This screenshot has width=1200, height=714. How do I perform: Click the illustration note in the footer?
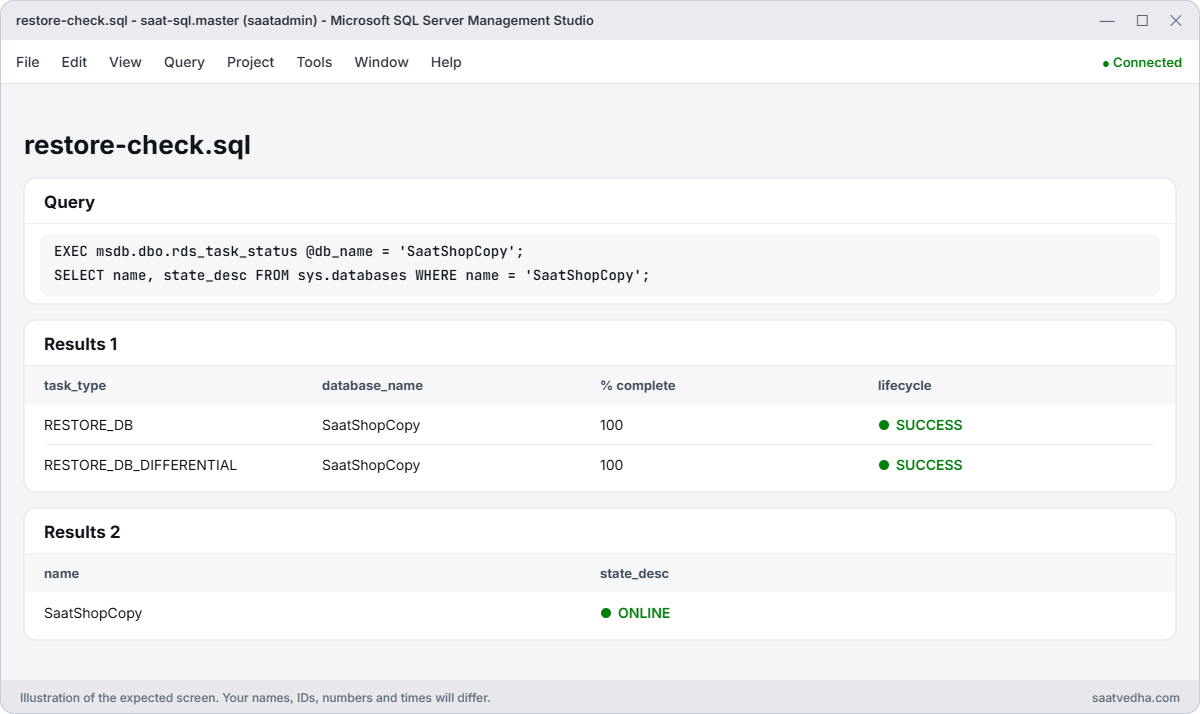pos(255,697)
